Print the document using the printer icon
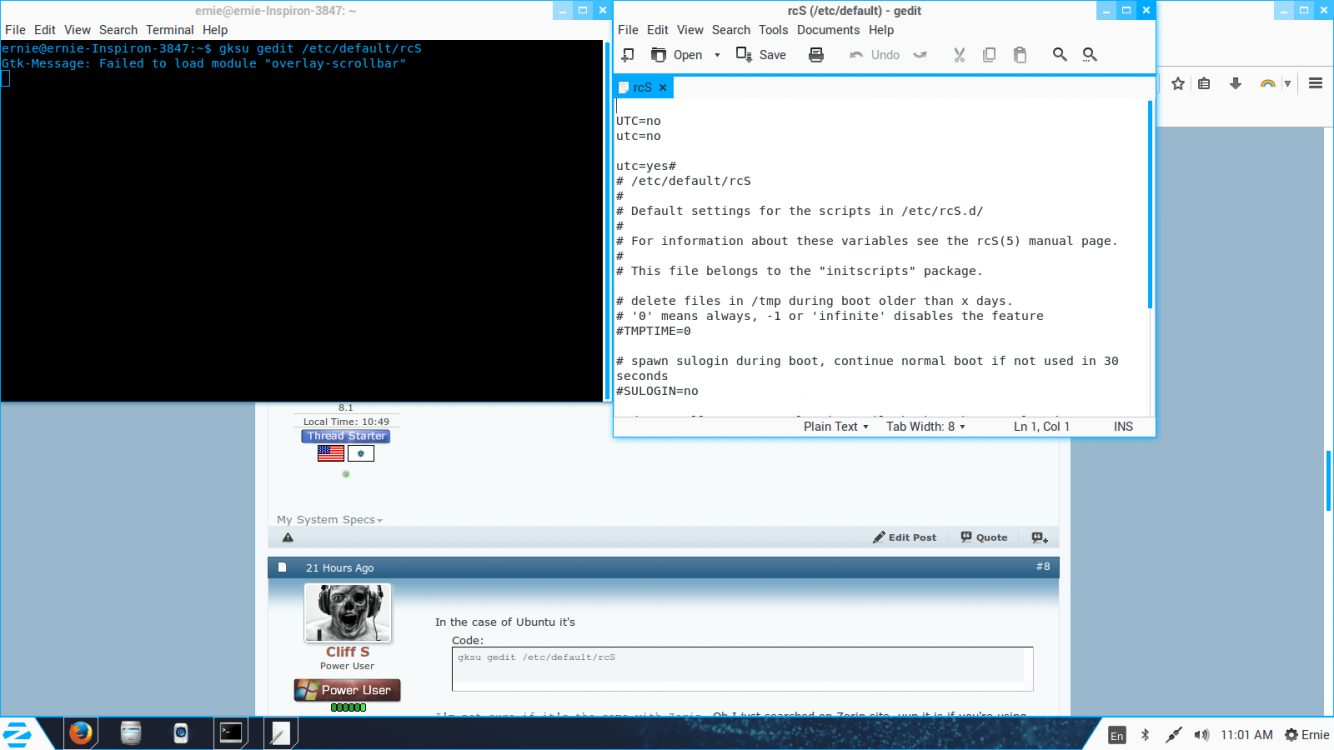Image resolution: width=1334 pixels, height=750 pixels. pos(816,55)
